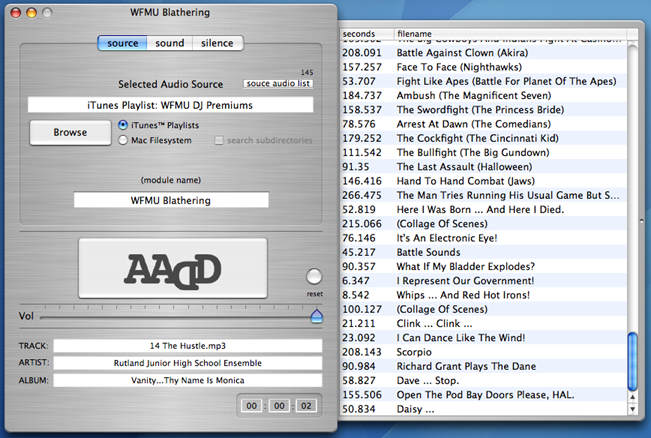This screenshot has height=438, width=651.
Task: Select Here I Was Born row
Action: (x=483, y=209)
